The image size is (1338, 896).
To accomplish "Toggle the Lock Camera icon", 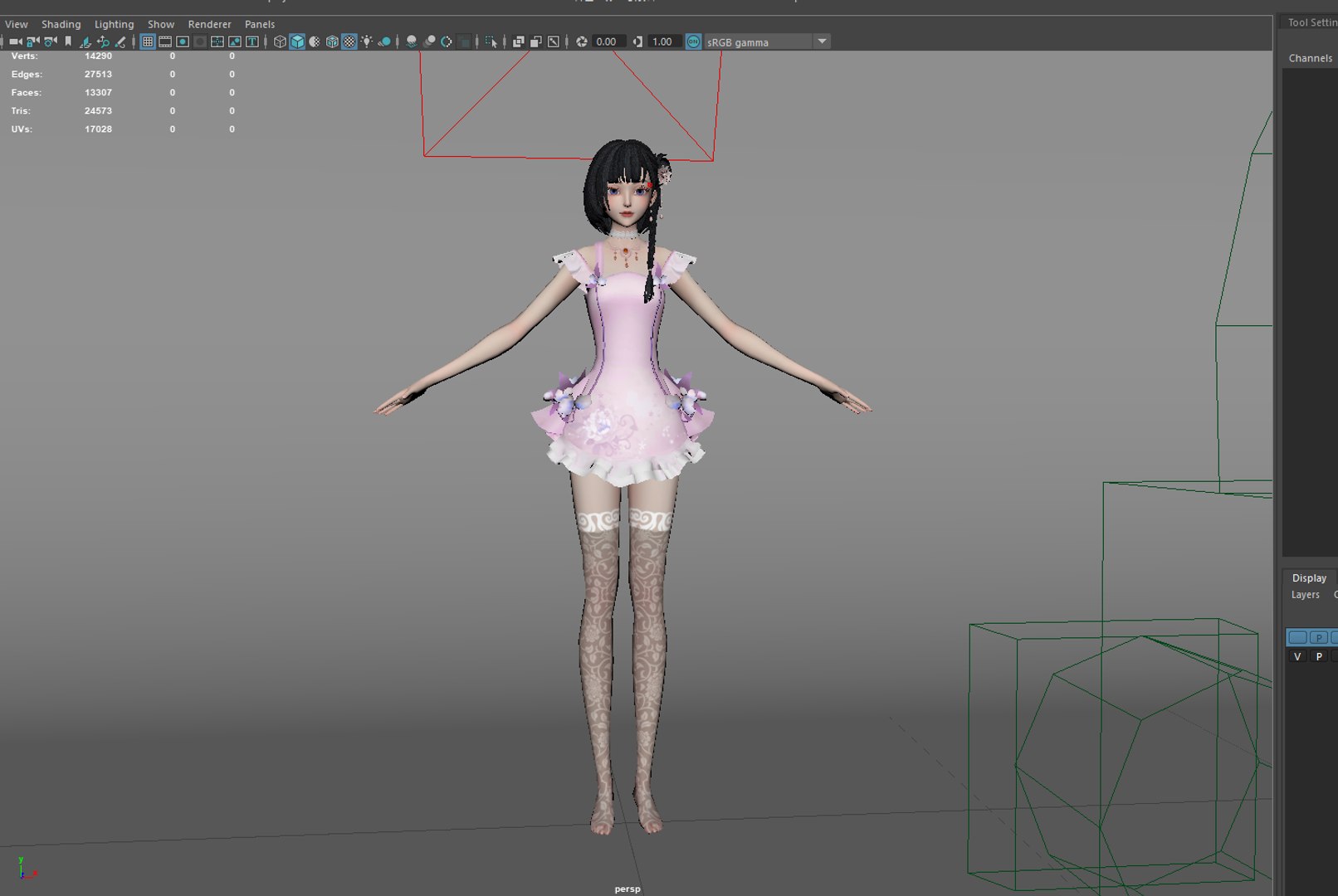I will click(x=33, y=41).
